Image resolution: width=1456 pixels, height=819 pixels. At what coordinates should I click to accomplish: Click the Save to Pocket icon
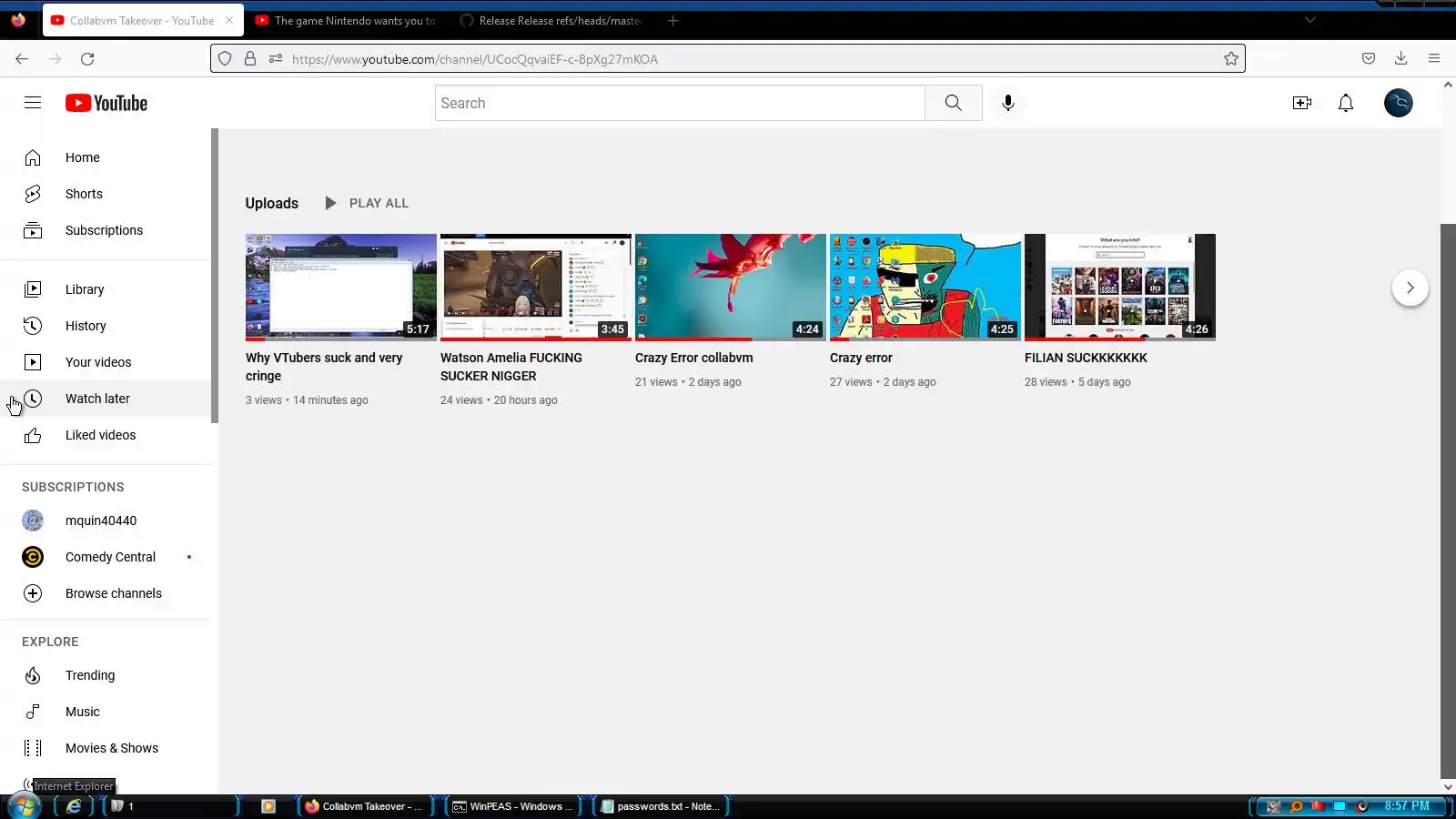pos(1369,59)
